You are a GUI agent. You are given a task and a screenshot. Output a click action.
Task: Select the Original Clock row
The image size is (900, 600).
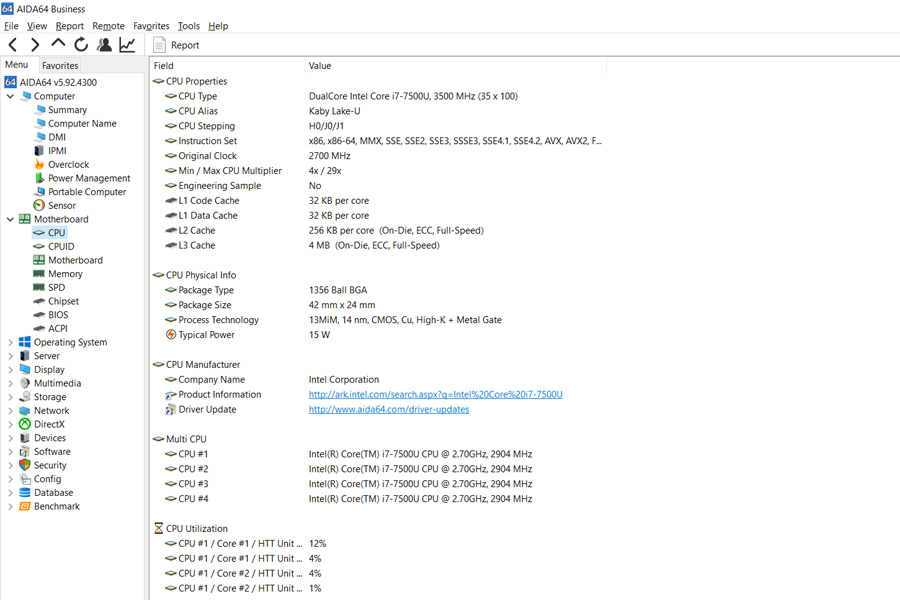pyautogui.click(x=379, y=156)
